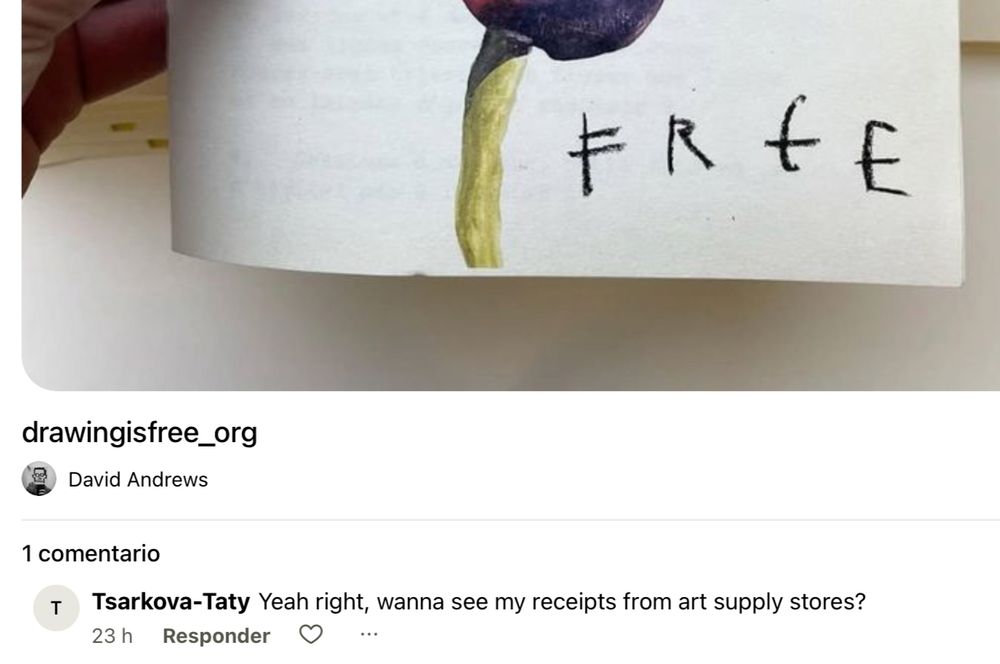
Task: Click the round T avatar of the commenter
Action: [56, 608]
